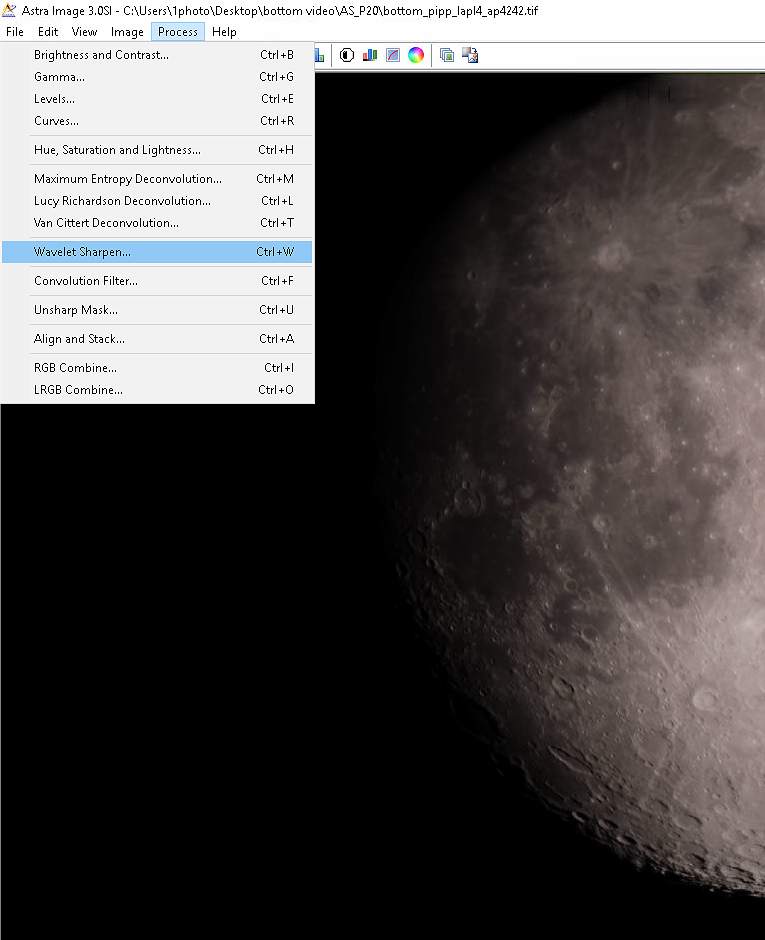The image size is (765, 940).
Task: Open the View menu
Action: click(x=84, y=32)
